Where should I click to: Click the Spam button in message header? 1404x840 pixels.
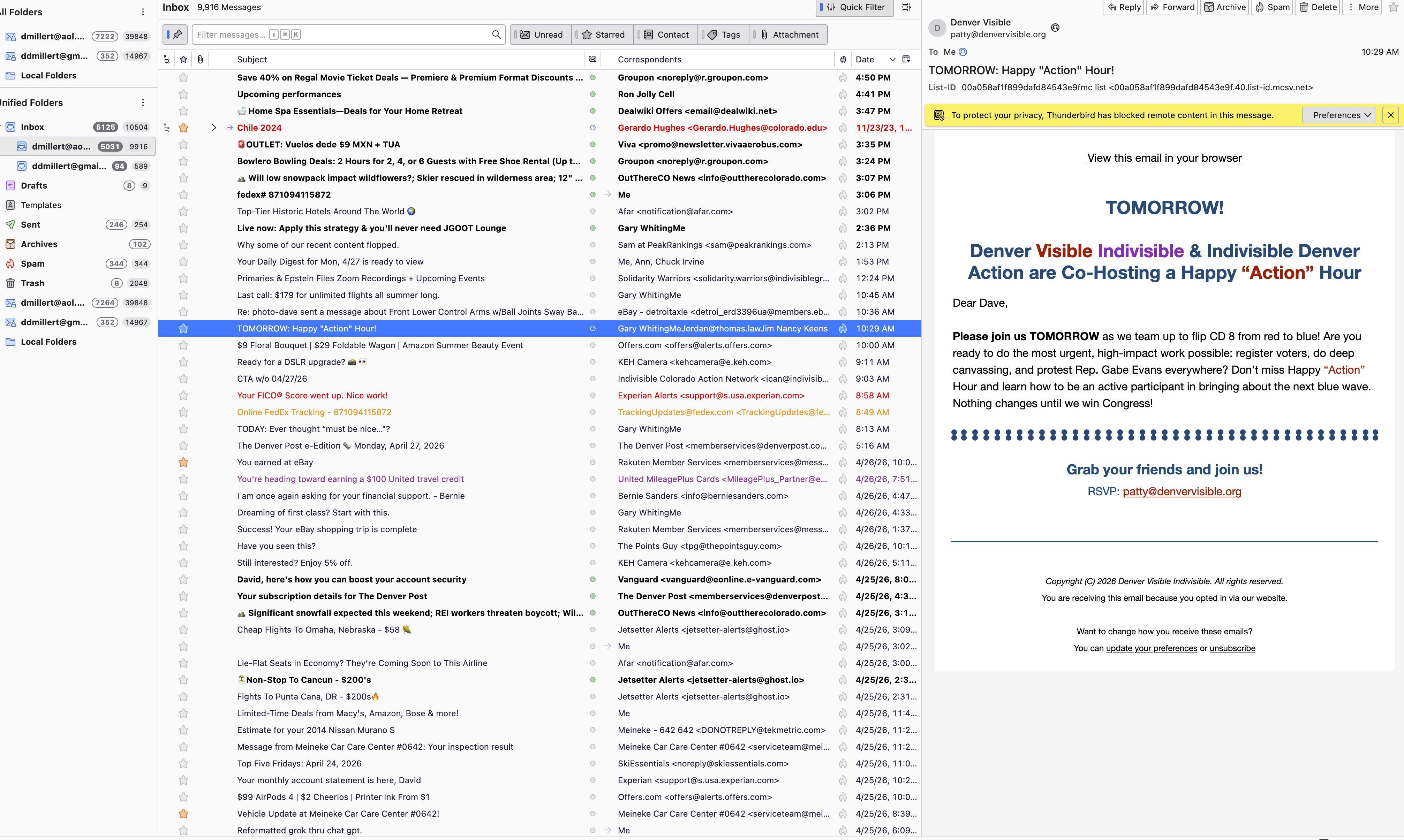coord(1272,7)
